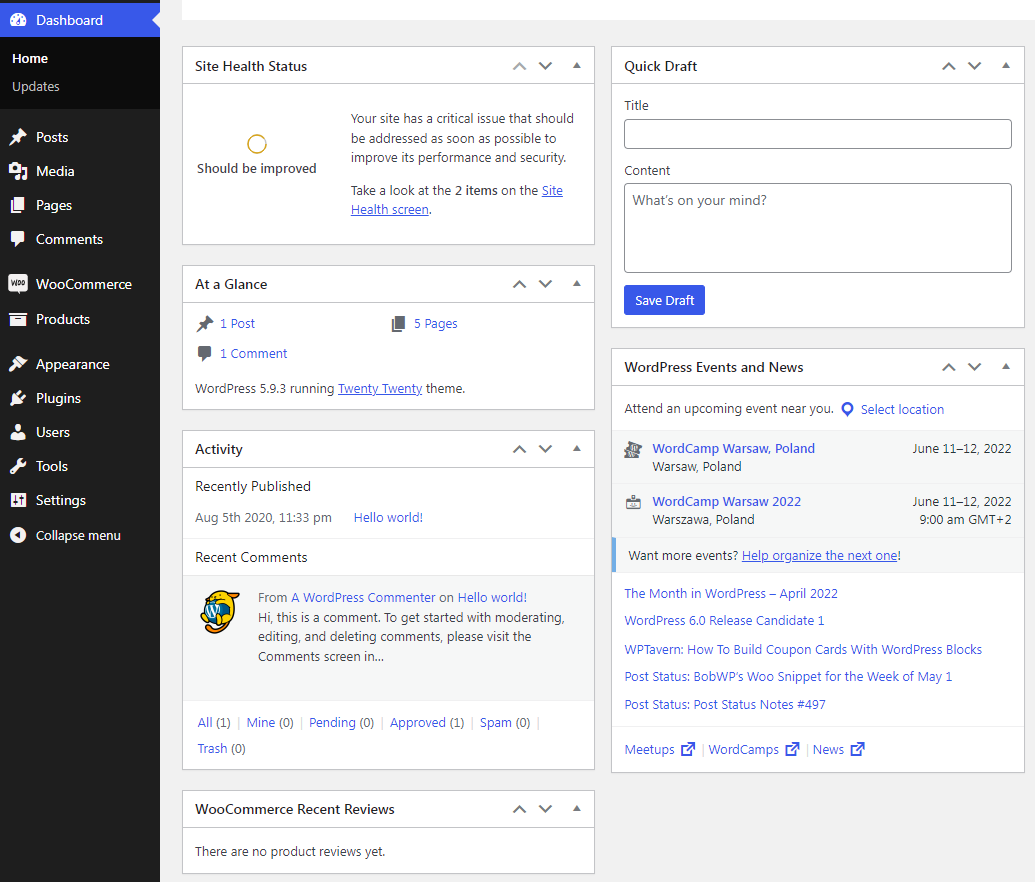
Task: Collapse the Site Health Status panel
Action: [576, 66]
